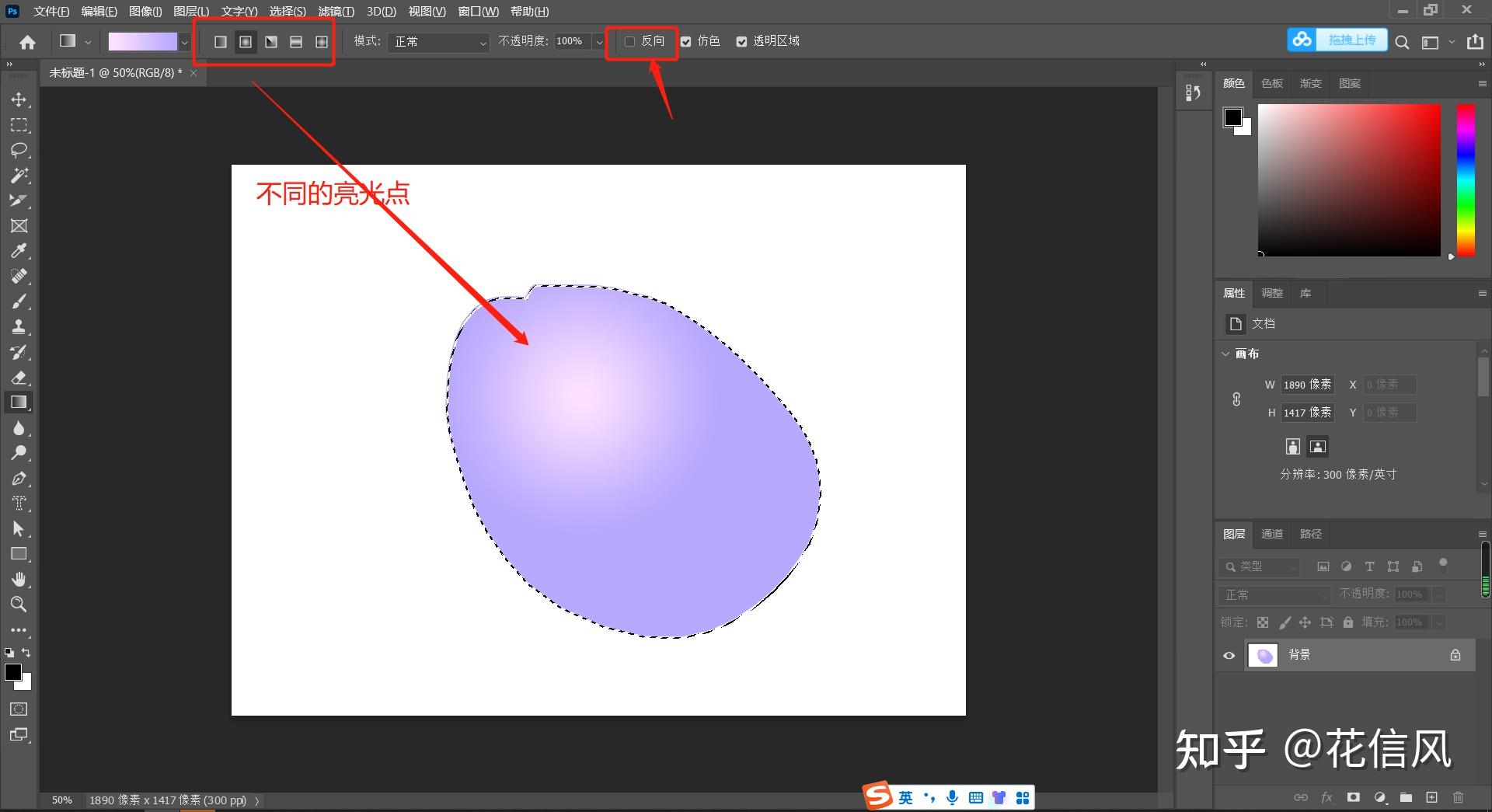Open the 模式 blend mode dropdown
Screen dimensions: 1492x812
click(x=438, y=42)
